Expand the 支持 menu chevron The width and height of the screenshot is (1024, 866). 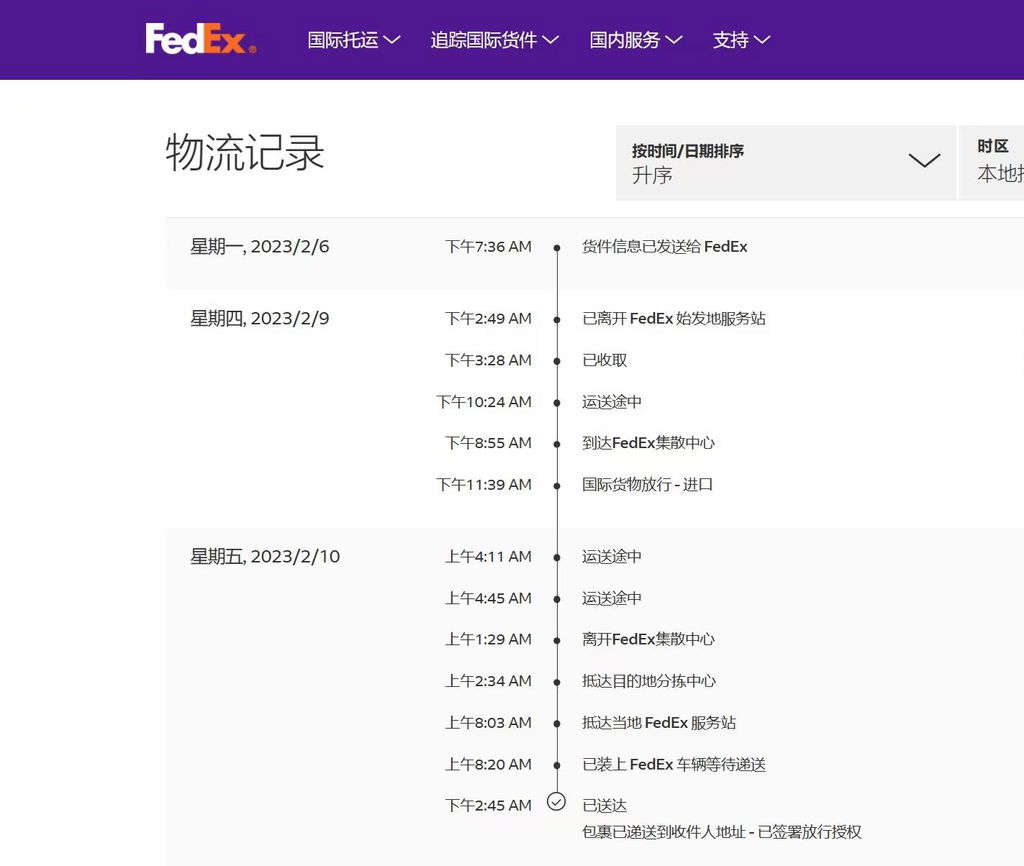coord(761,40)
